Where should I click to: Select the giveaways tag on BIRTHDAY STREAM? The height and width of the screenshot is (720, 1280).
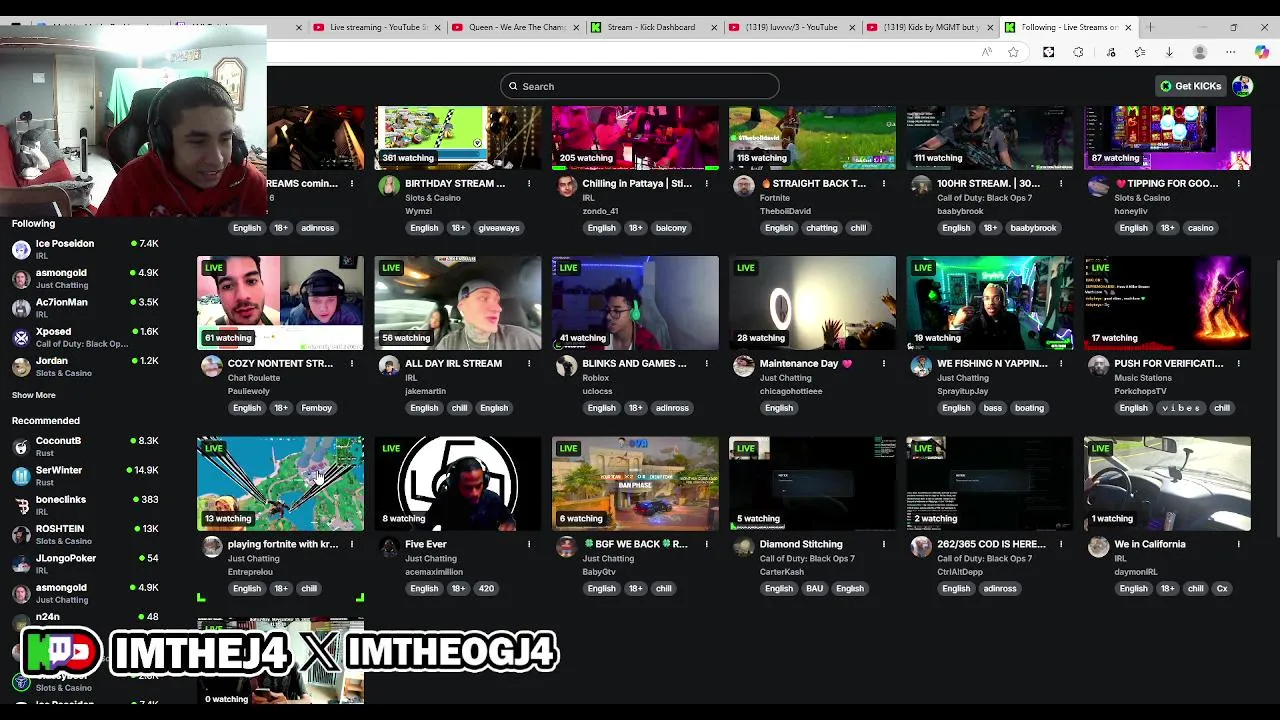pos(499,228)
